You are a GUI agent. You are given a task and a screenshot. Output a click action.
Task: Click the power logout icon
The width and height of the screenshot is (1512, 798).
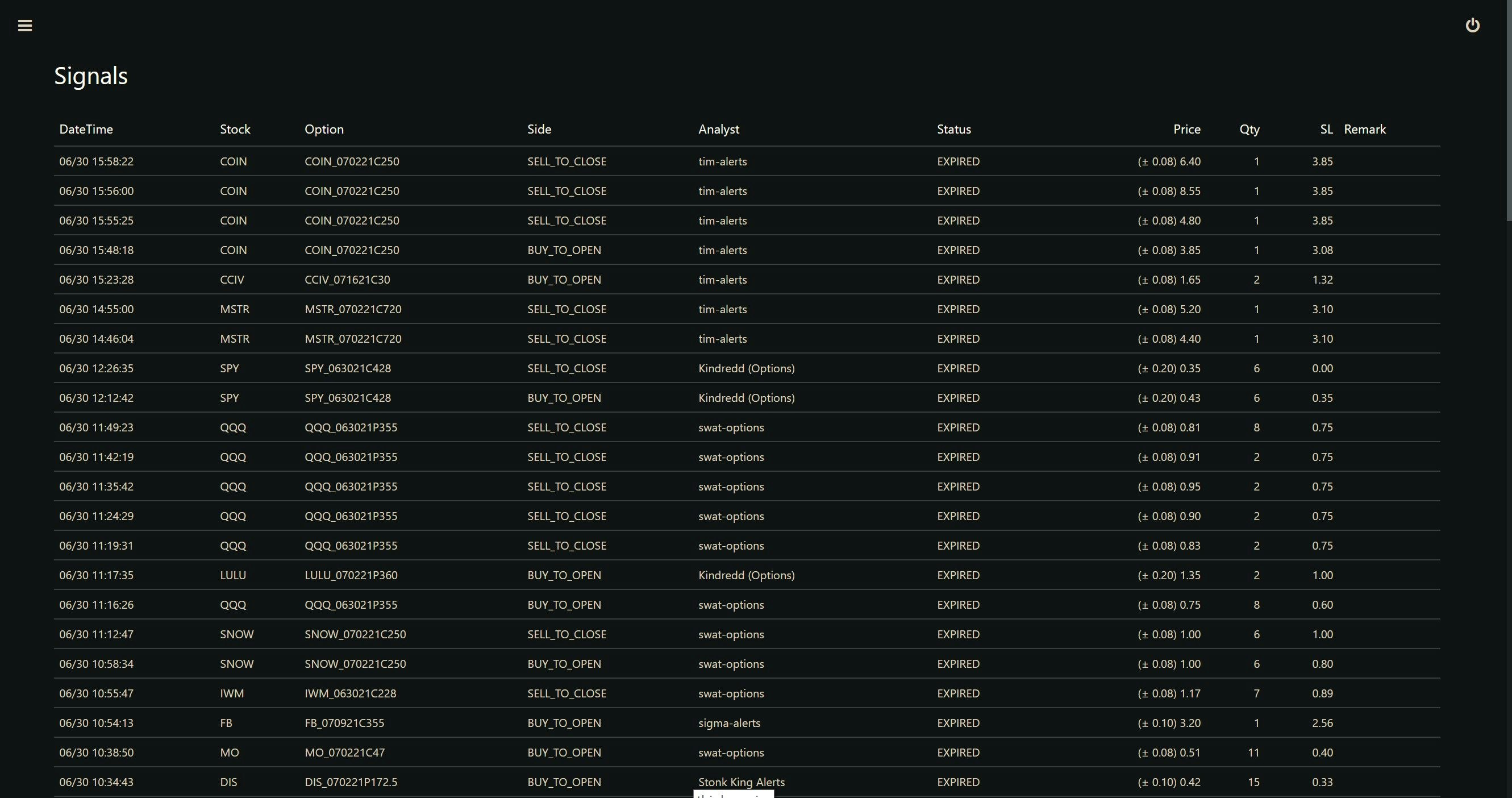click(1472, 25)
